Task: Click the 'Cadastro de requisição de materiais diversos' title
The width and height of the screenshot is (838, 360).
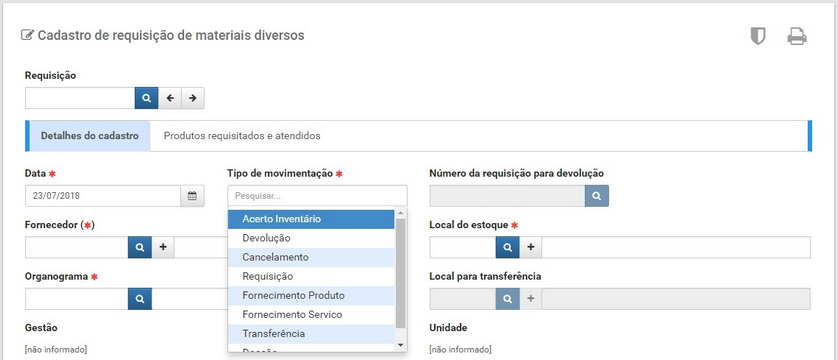Action: [171, 36]
